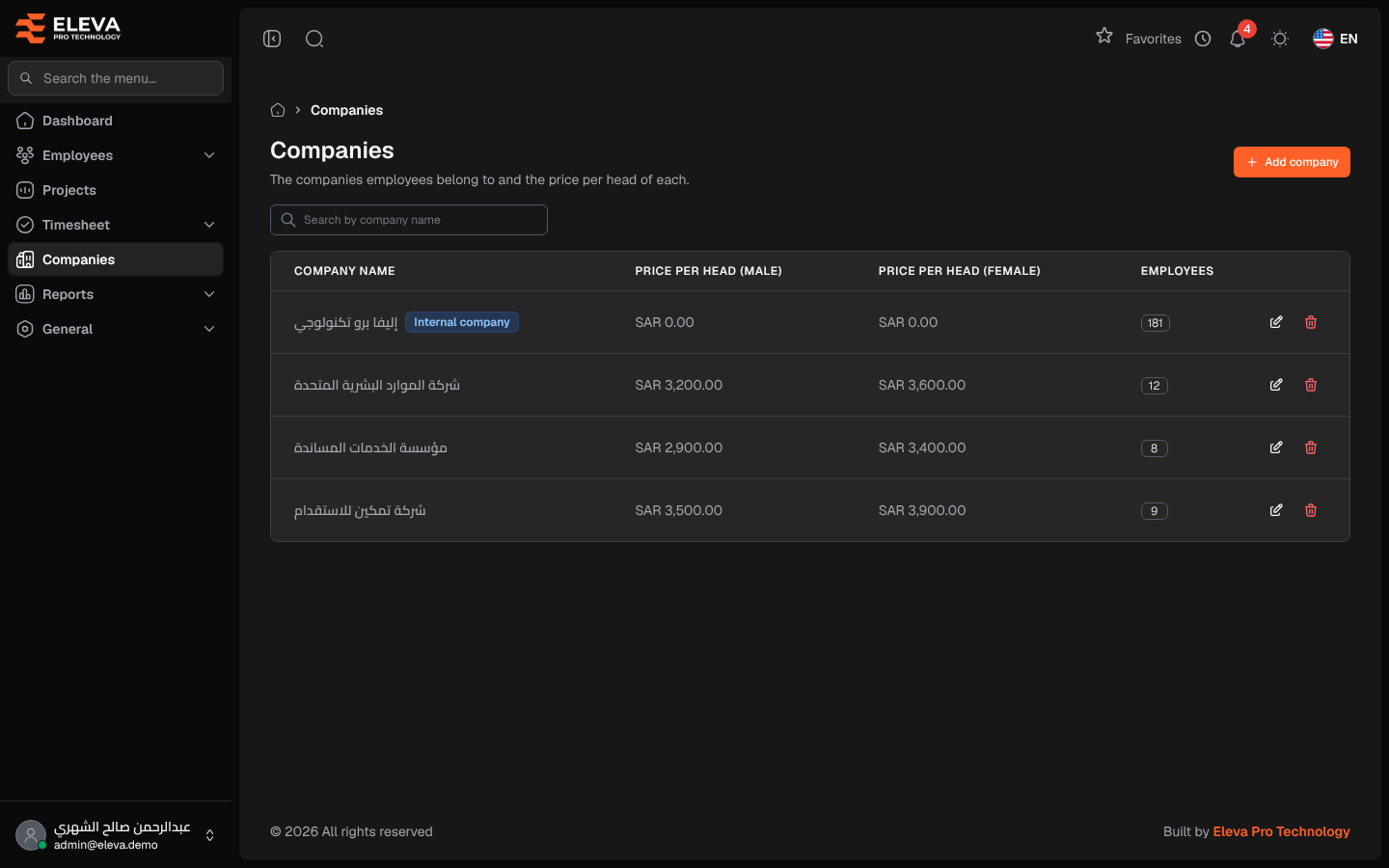Open the notifications bell

click(x=1238, y=39)
